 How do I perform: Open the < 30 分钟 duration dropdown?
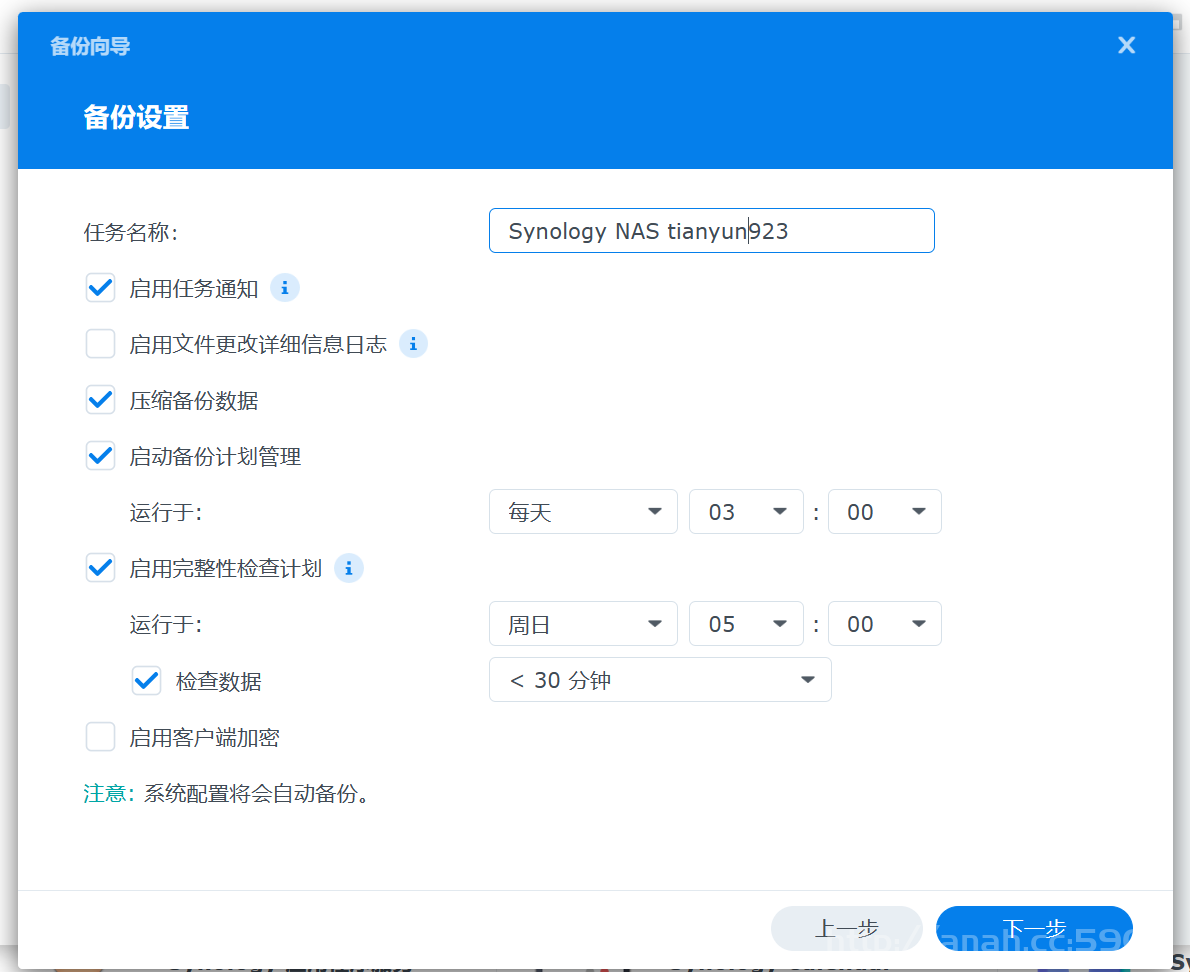pos(660,680)
